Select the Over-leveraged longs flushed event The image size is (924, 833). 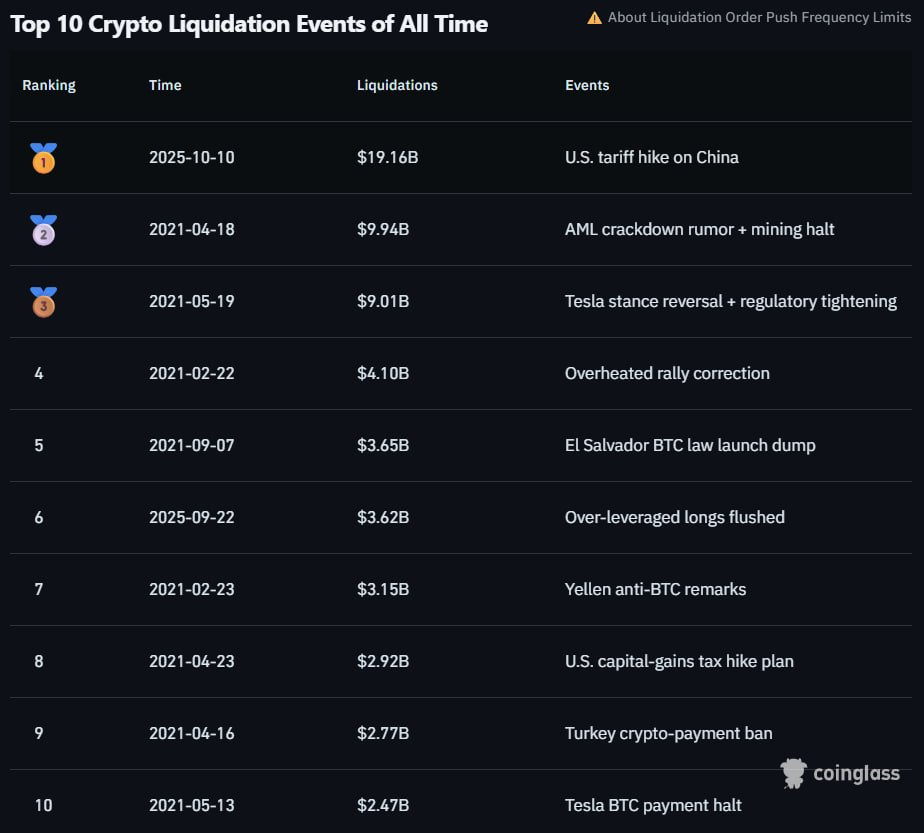675,517
